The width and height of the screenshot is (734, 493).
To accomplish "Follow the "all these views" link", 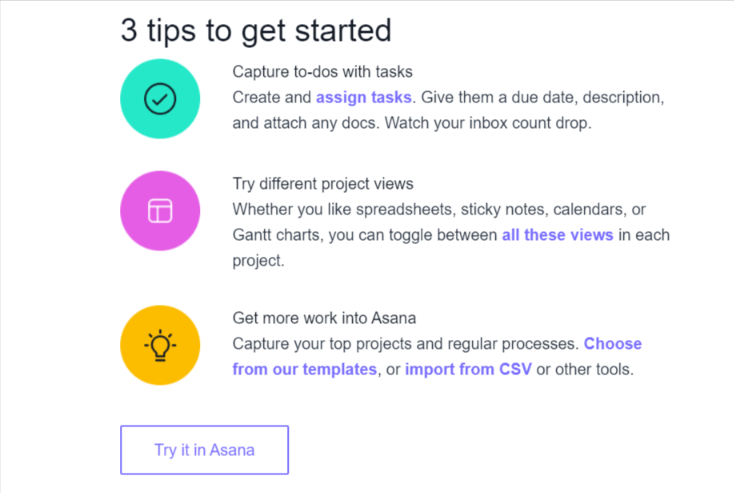I will [x=558, y=235].
